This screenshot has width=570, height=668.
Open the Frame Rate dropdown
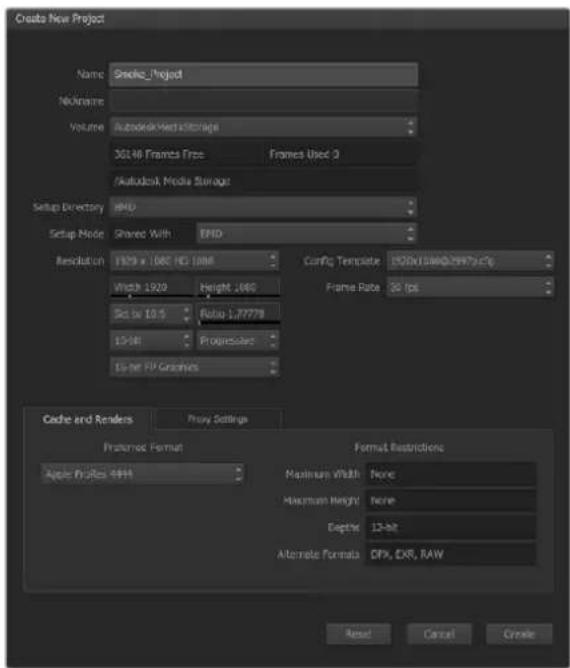coord(470,287)
